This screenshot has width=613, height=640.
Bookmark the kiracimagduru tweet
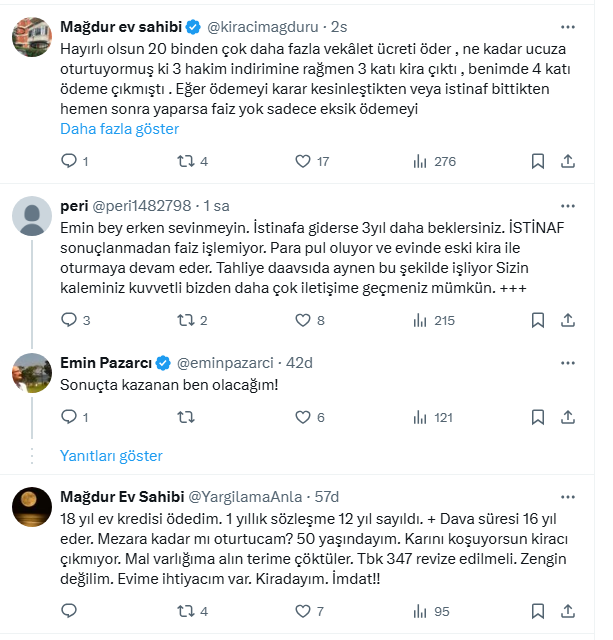[537, 161]
